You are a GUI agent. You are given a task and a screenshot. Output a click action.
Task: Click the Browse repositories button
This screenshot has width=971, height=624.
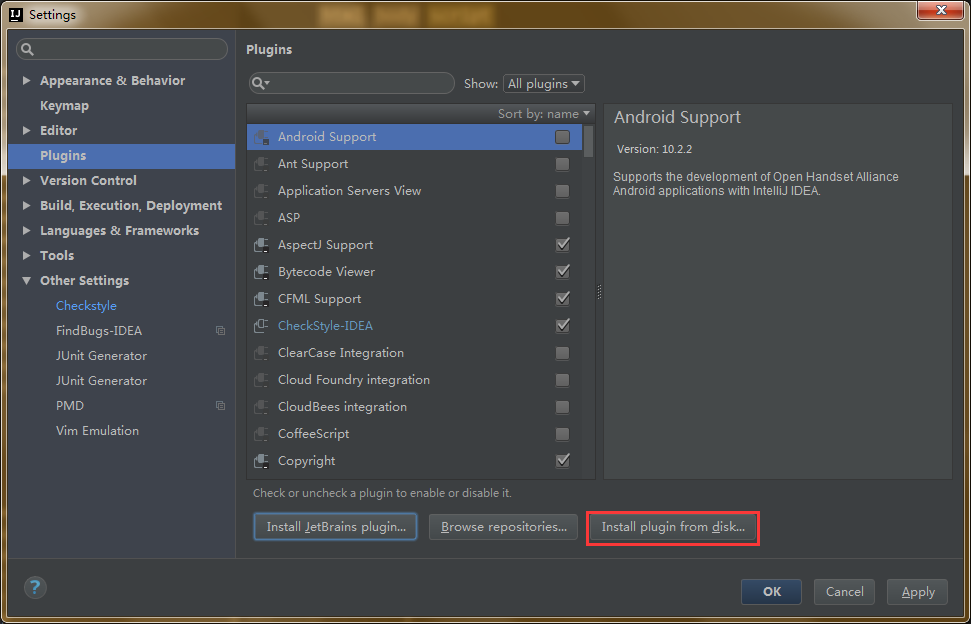point(503,527)
